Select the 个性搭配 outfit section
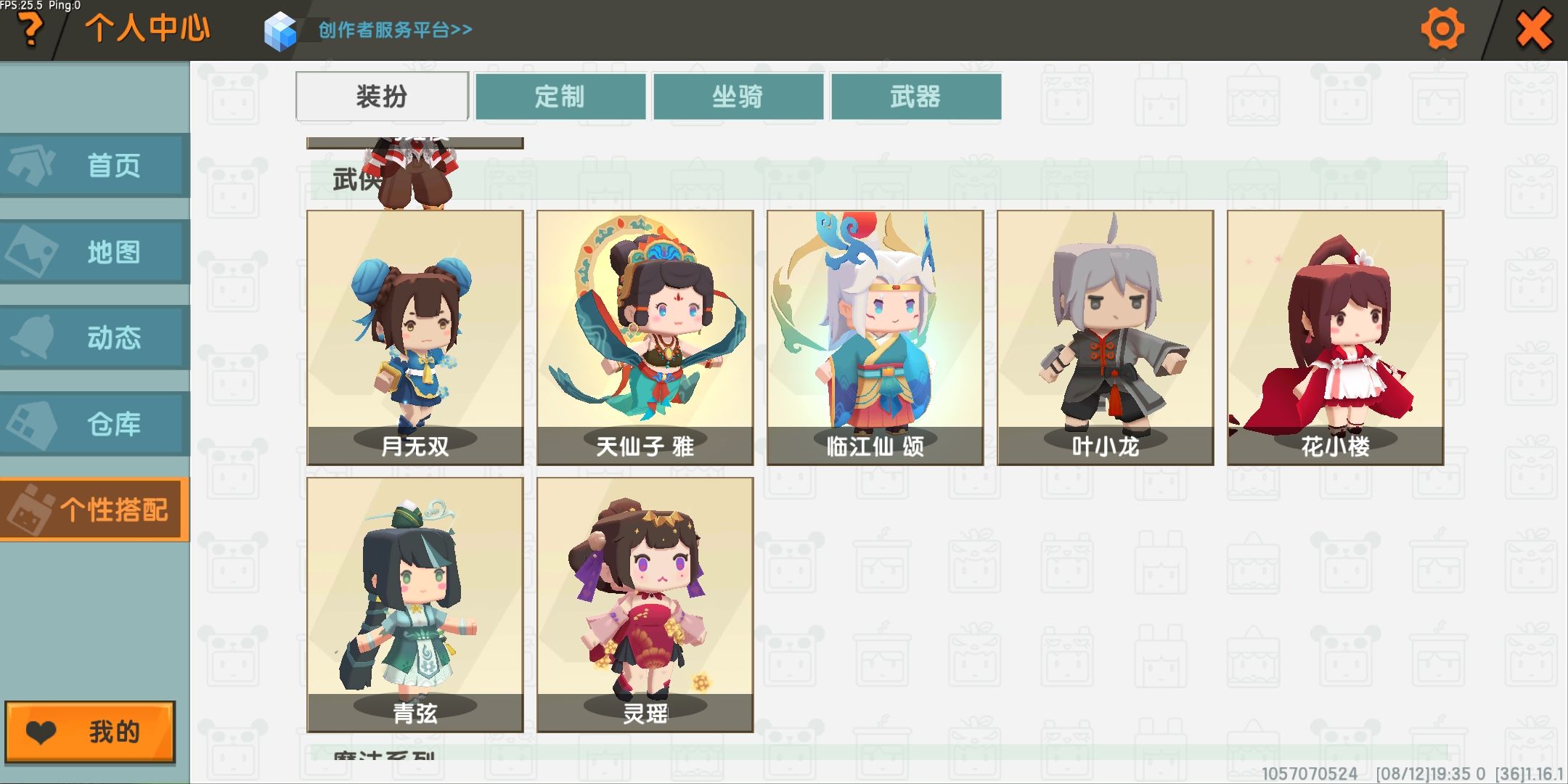 tap(94, 510)
